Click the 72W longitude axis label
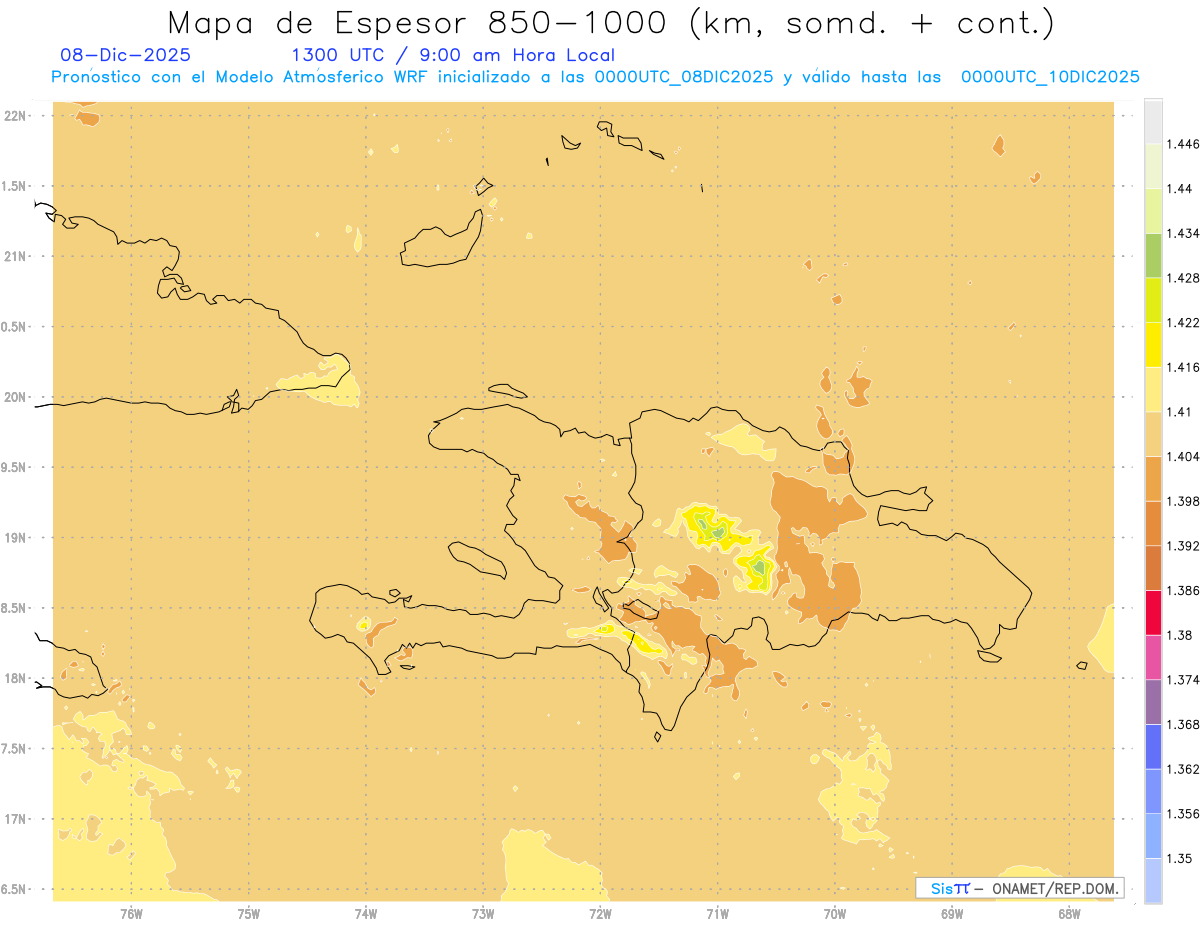 [x=600, y=914]
